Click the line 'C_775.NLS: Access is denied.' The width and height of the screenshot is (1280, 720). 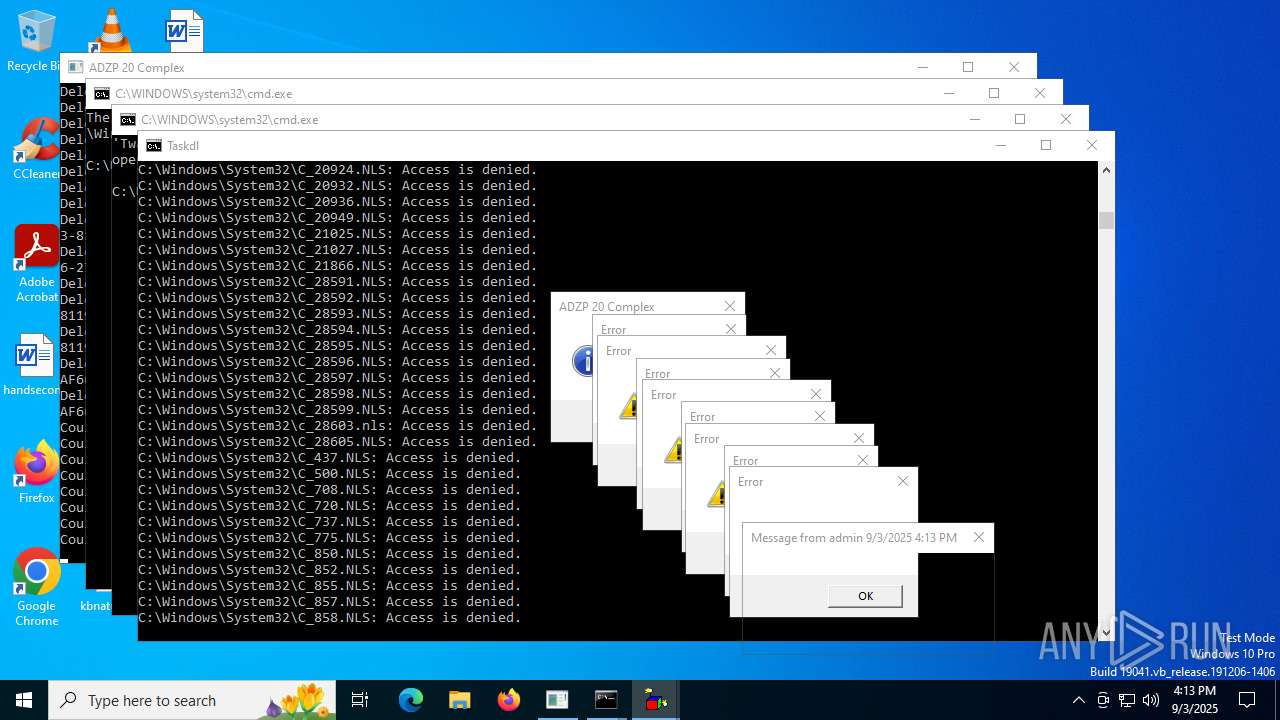(x=330, y=538)
